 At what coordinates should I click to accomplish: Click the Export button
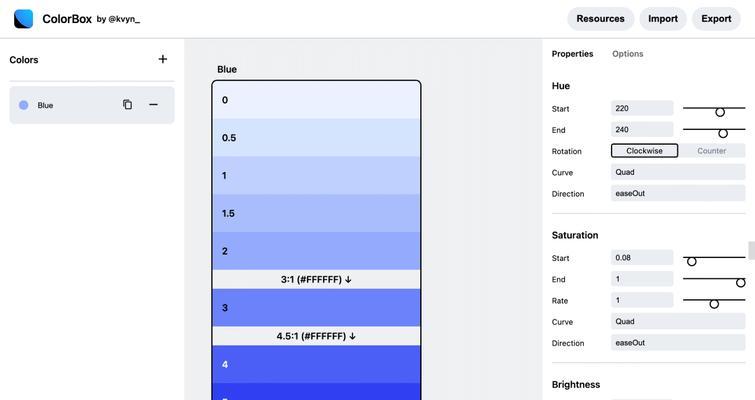[716, 19]
